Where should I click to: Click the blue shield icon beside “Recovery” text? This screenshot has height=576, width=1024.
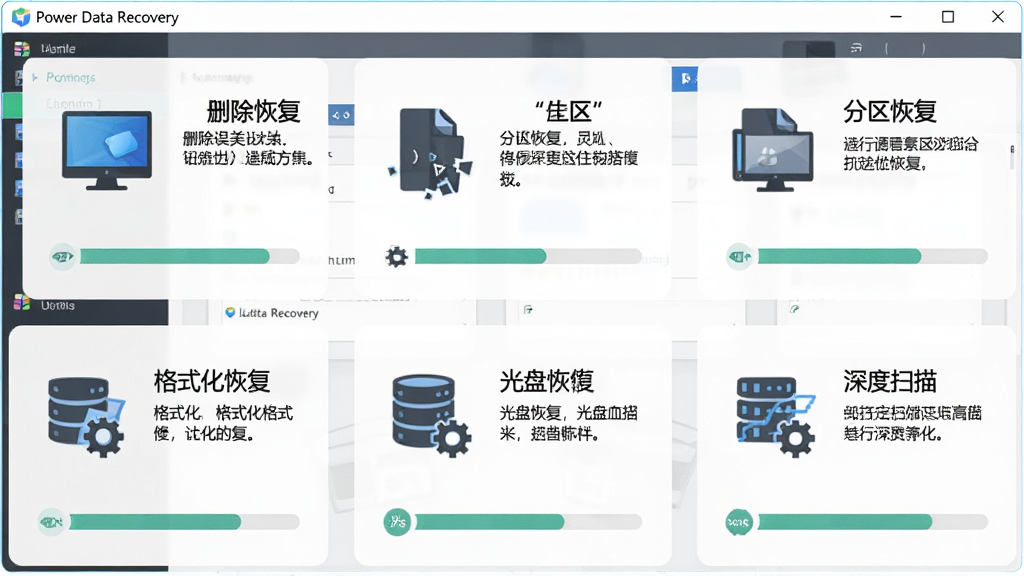click(x=230, y=313)
